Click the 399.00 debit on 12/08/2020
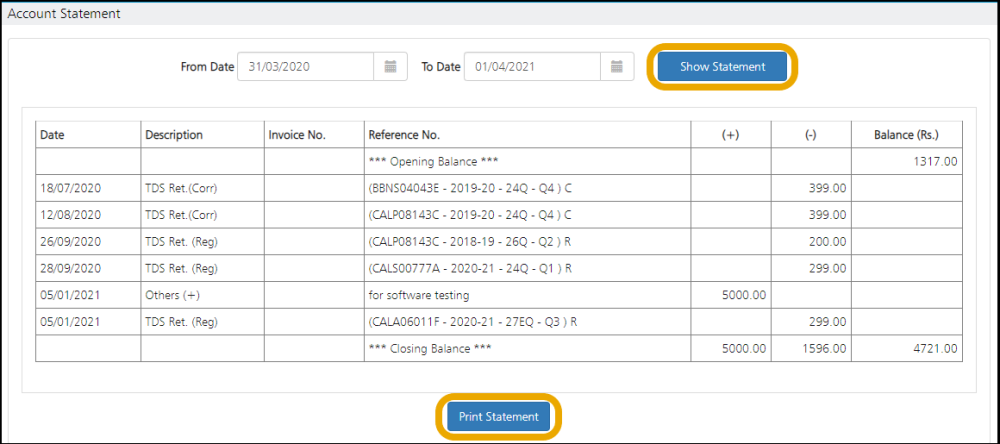1000x444 pixels. (827, 215)
